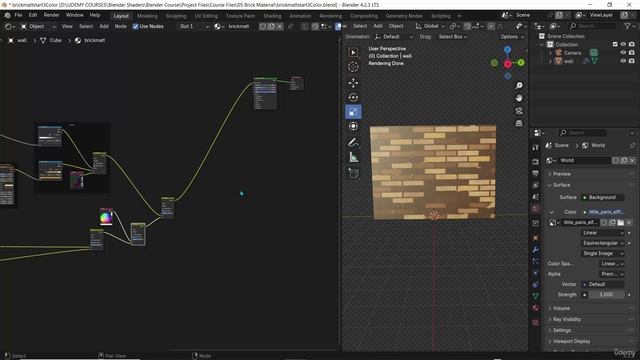Choose the Annotate tool

coord(353,142)
